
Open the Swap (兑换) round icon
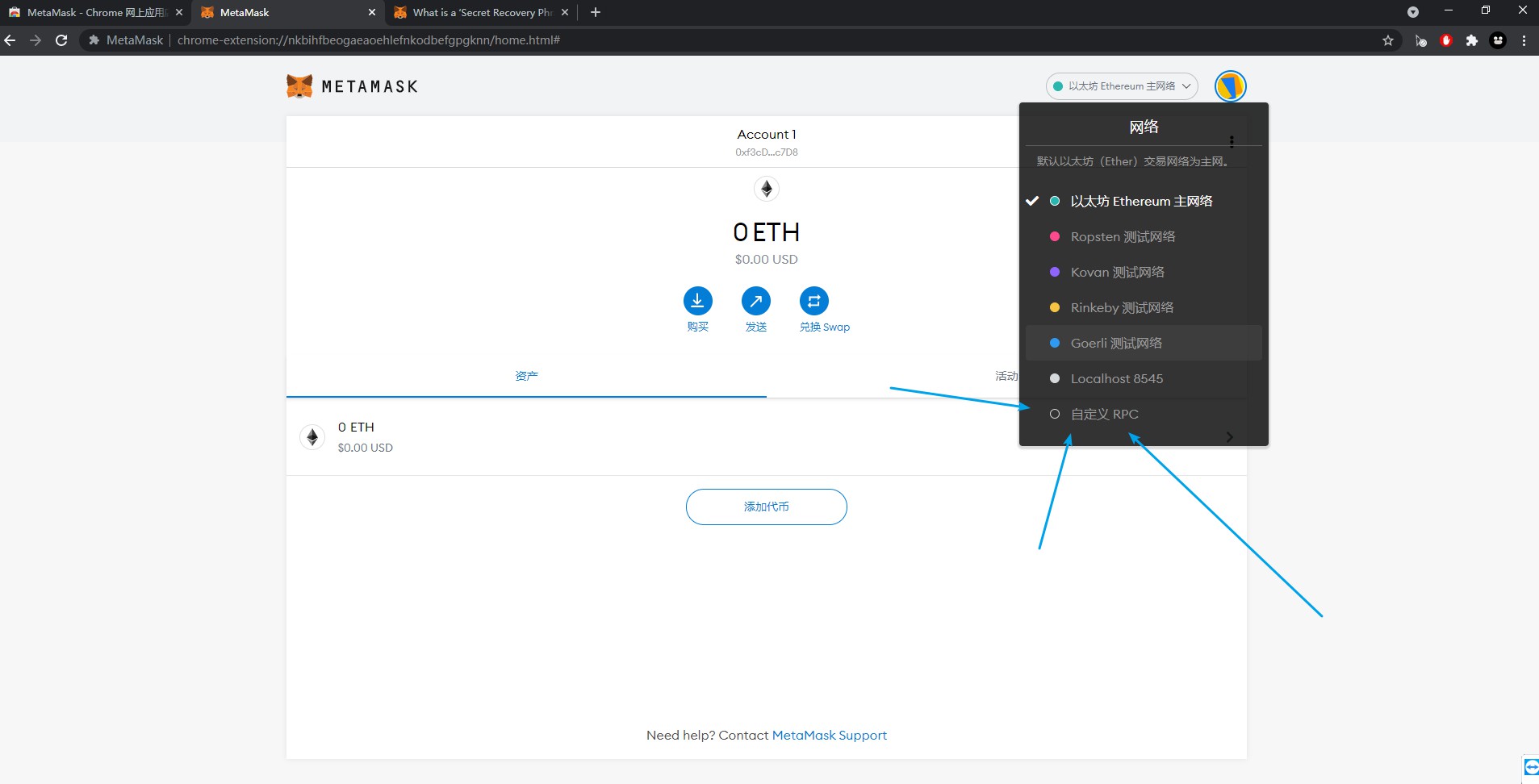(814, 301)
